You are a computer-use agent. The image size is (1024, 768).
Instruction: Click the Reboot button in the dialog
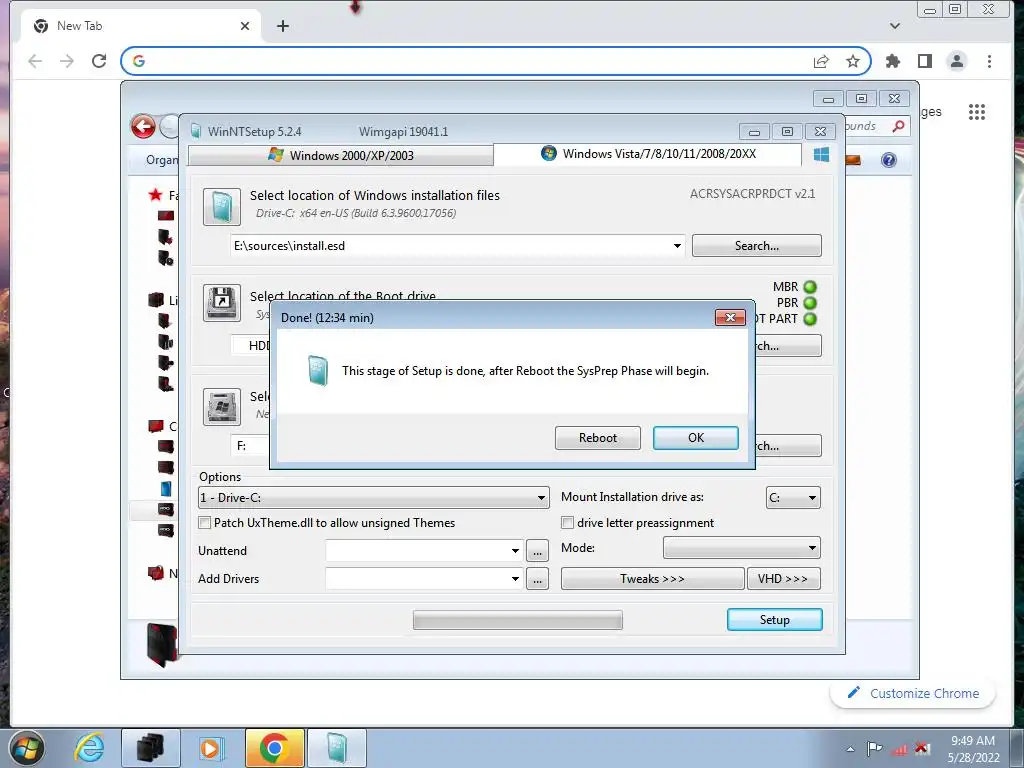pos(598,438)
